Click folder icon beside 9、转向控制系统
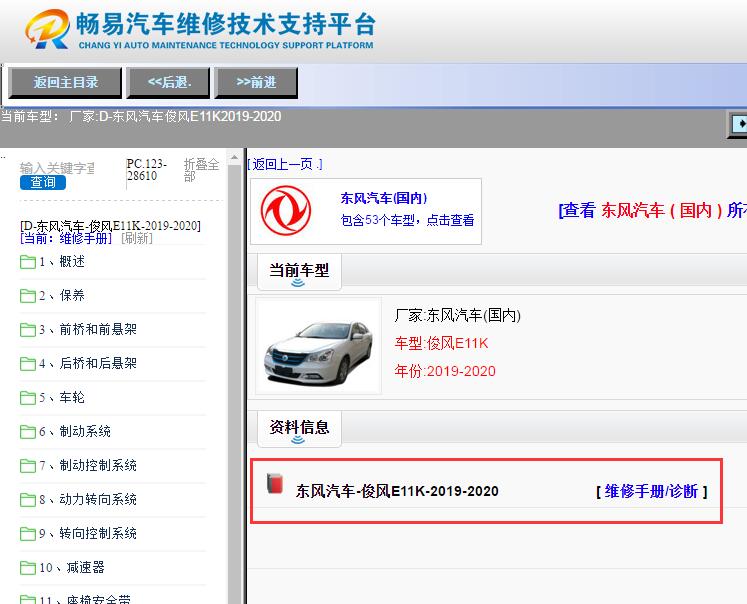747x604 pixels. point(28,534)
